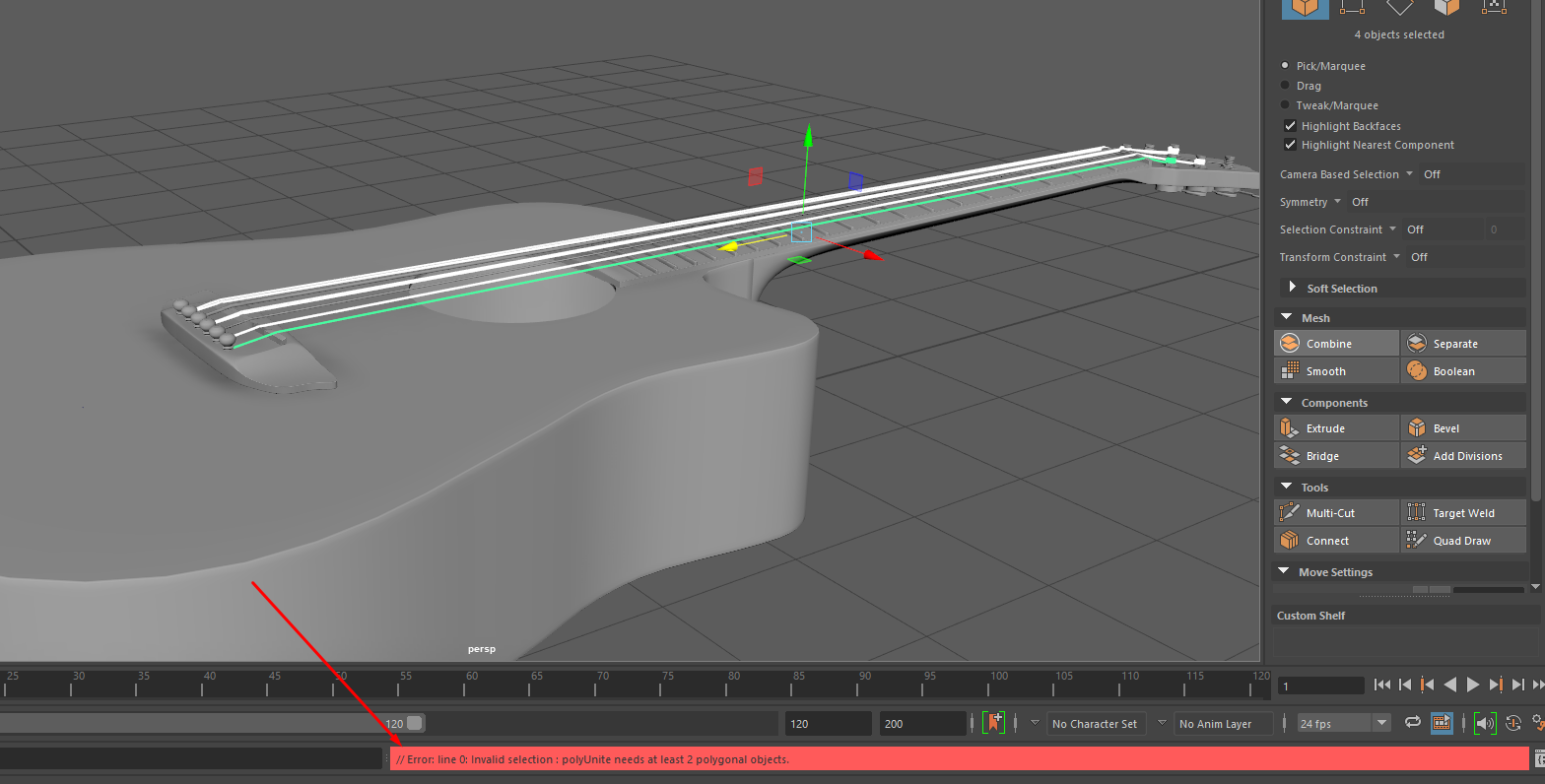
Task: Activate the Bevel component tool
Action: tap(1463, 427)
